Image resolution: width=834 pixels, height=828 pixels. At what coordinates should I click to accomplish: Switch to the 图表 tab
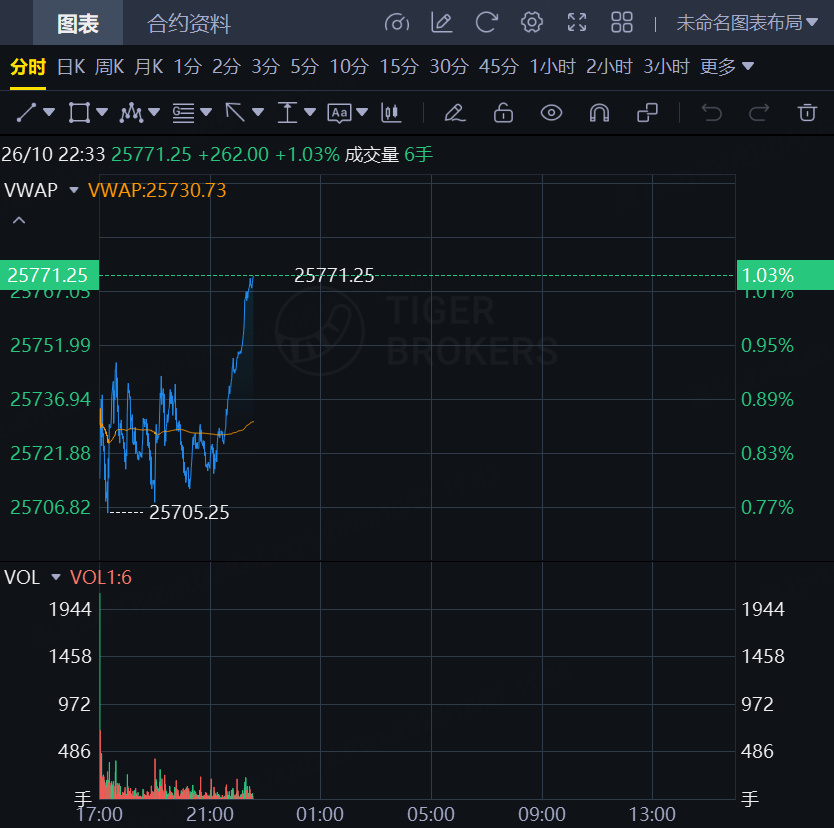78,23
